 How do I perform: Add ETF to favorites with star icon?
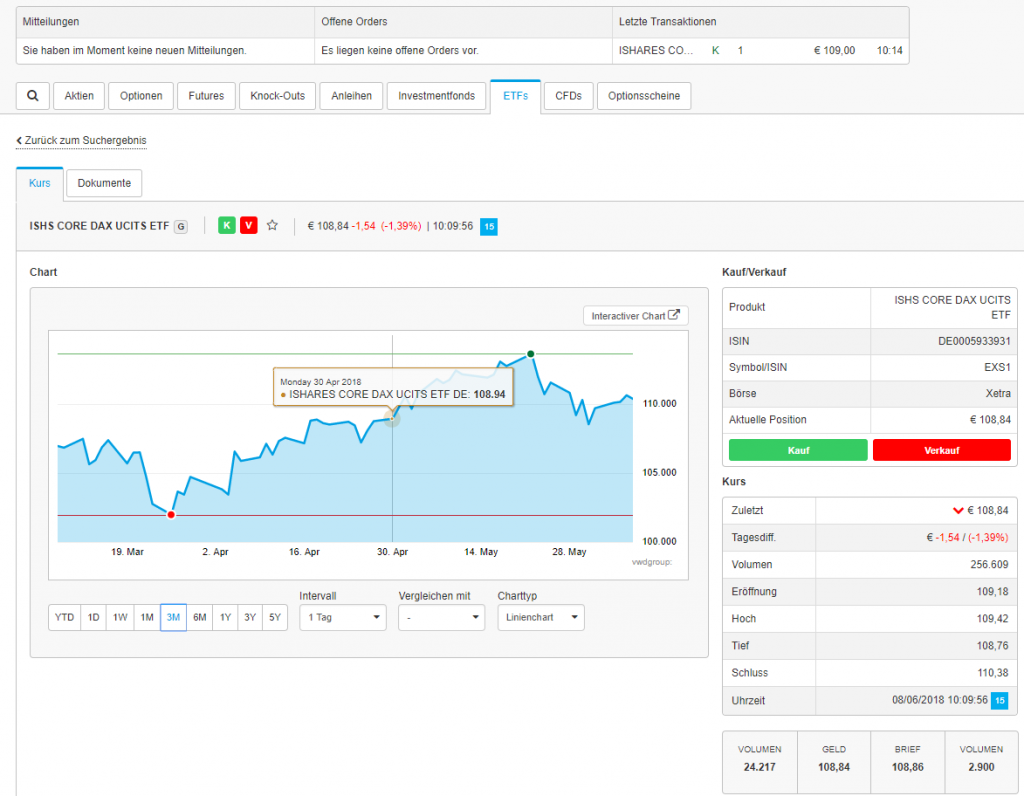click(272, 225)
